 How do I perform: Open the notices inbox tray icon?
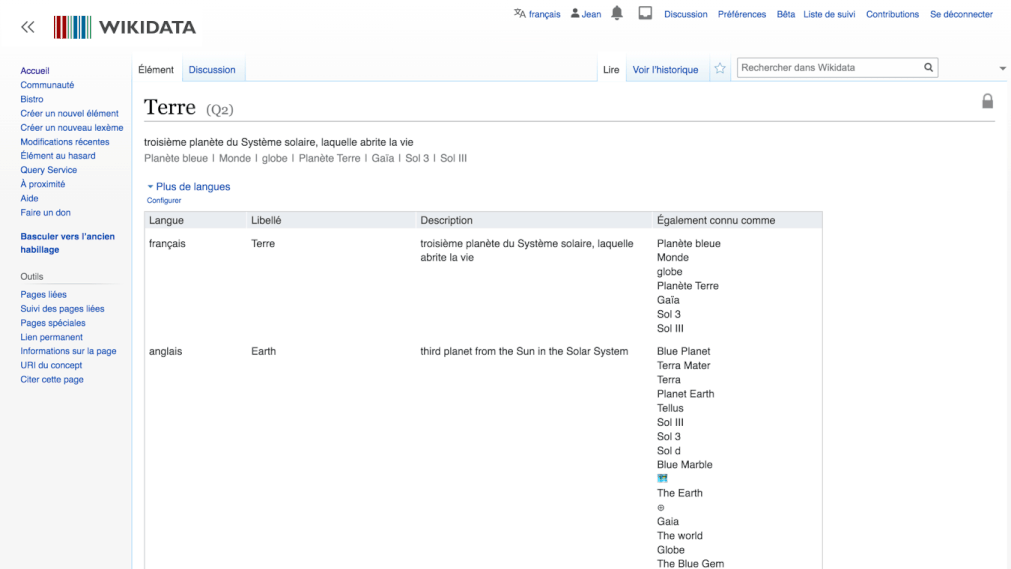click(x=645, y=13)
